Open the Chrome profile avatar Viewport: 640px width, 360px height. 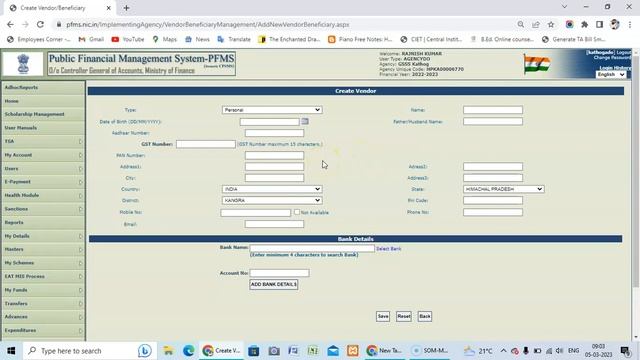coord(615,24)
